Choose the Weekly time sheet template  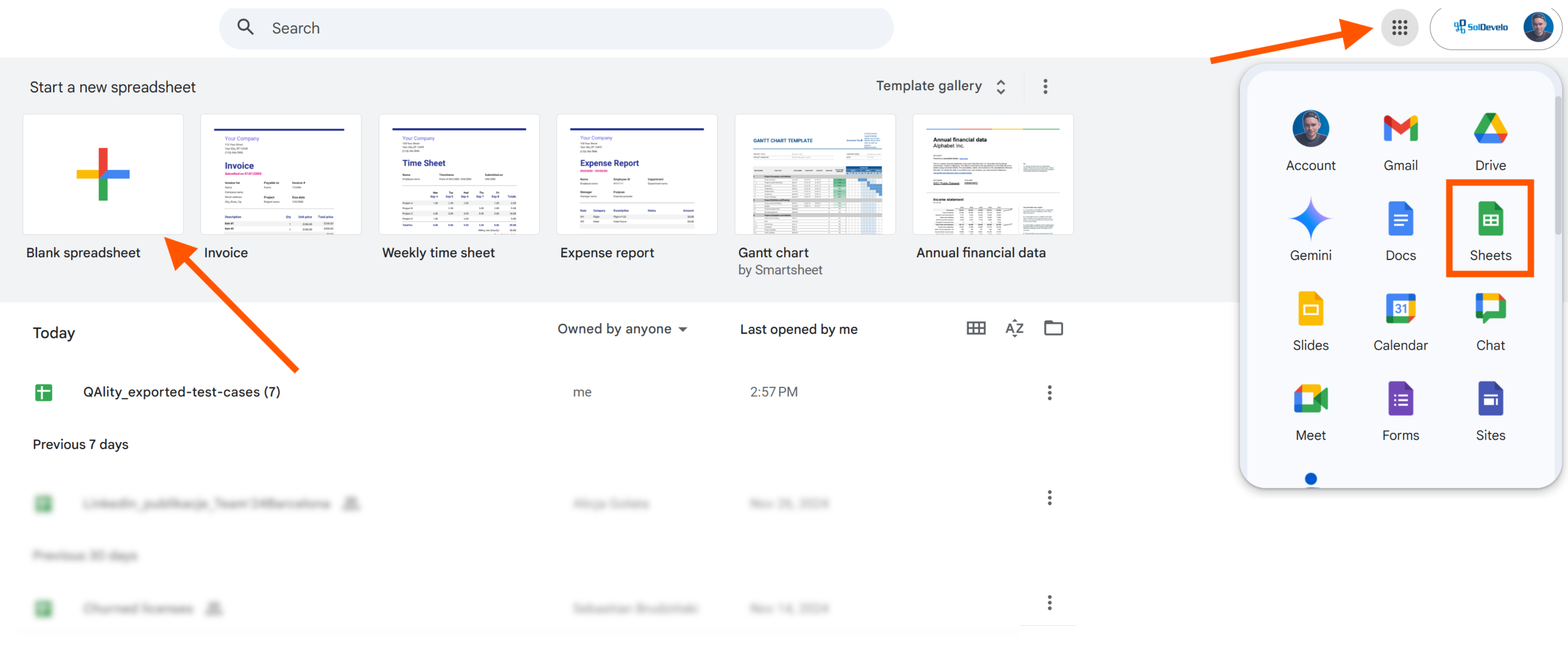[x=459, y=174]
